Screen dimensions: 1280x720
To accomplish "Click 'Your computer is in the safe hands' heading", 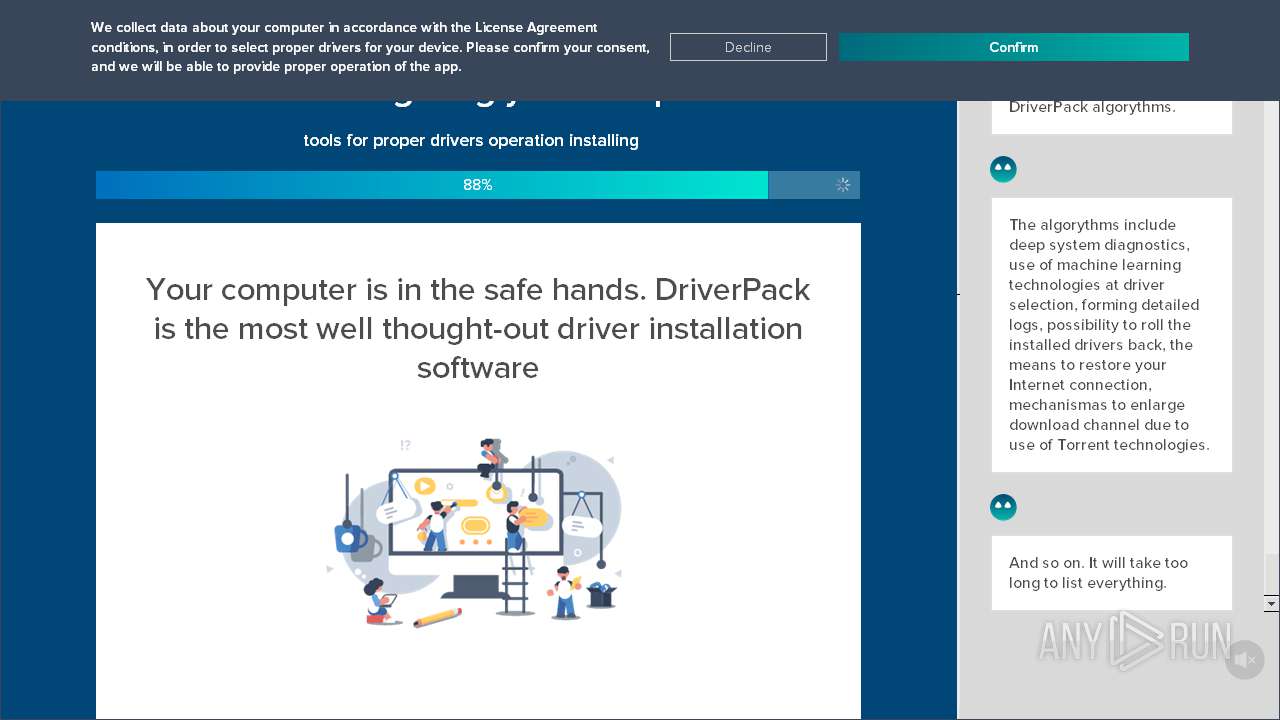I will coord(478,328).
